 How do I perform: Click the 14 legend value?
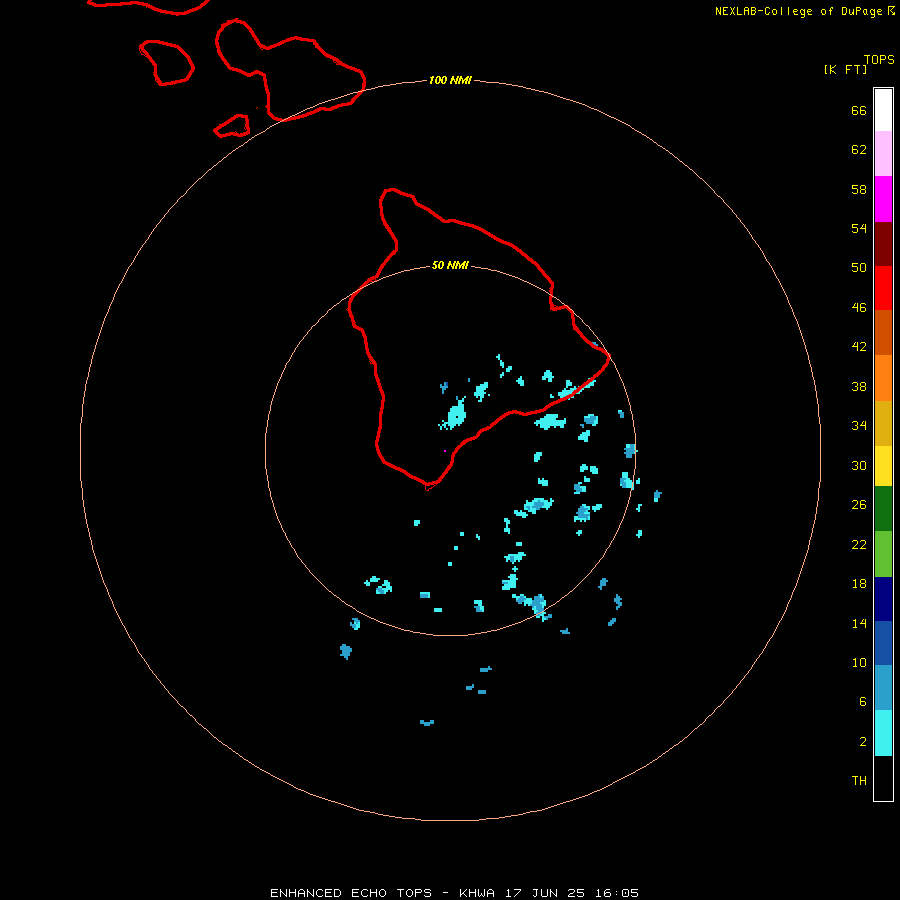click(859, 623)
